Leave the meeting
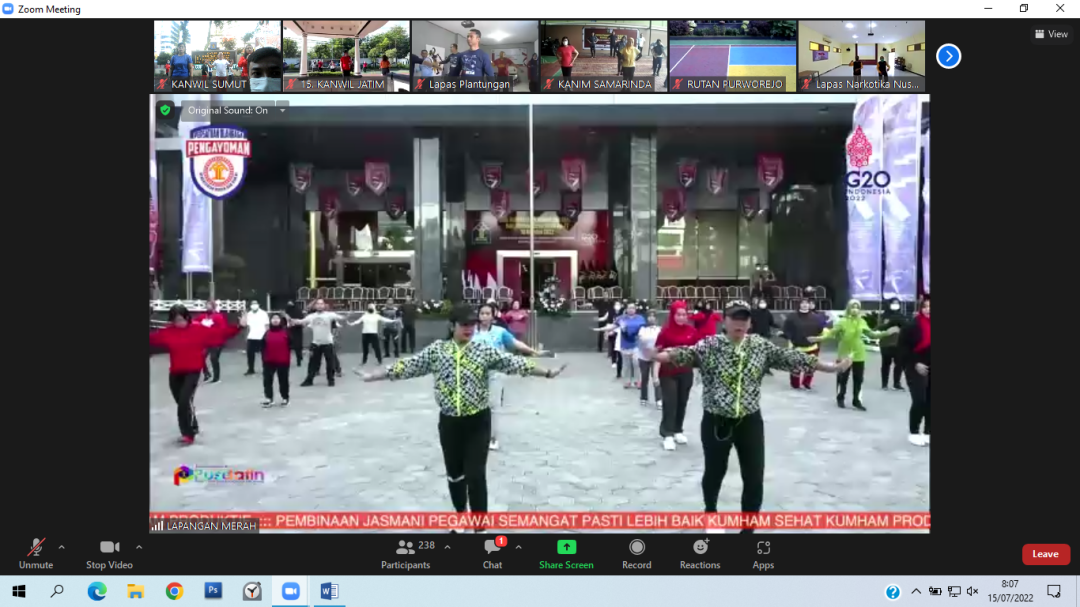The height and width of the screenshot is (607, 1080). click(1045, 554)
